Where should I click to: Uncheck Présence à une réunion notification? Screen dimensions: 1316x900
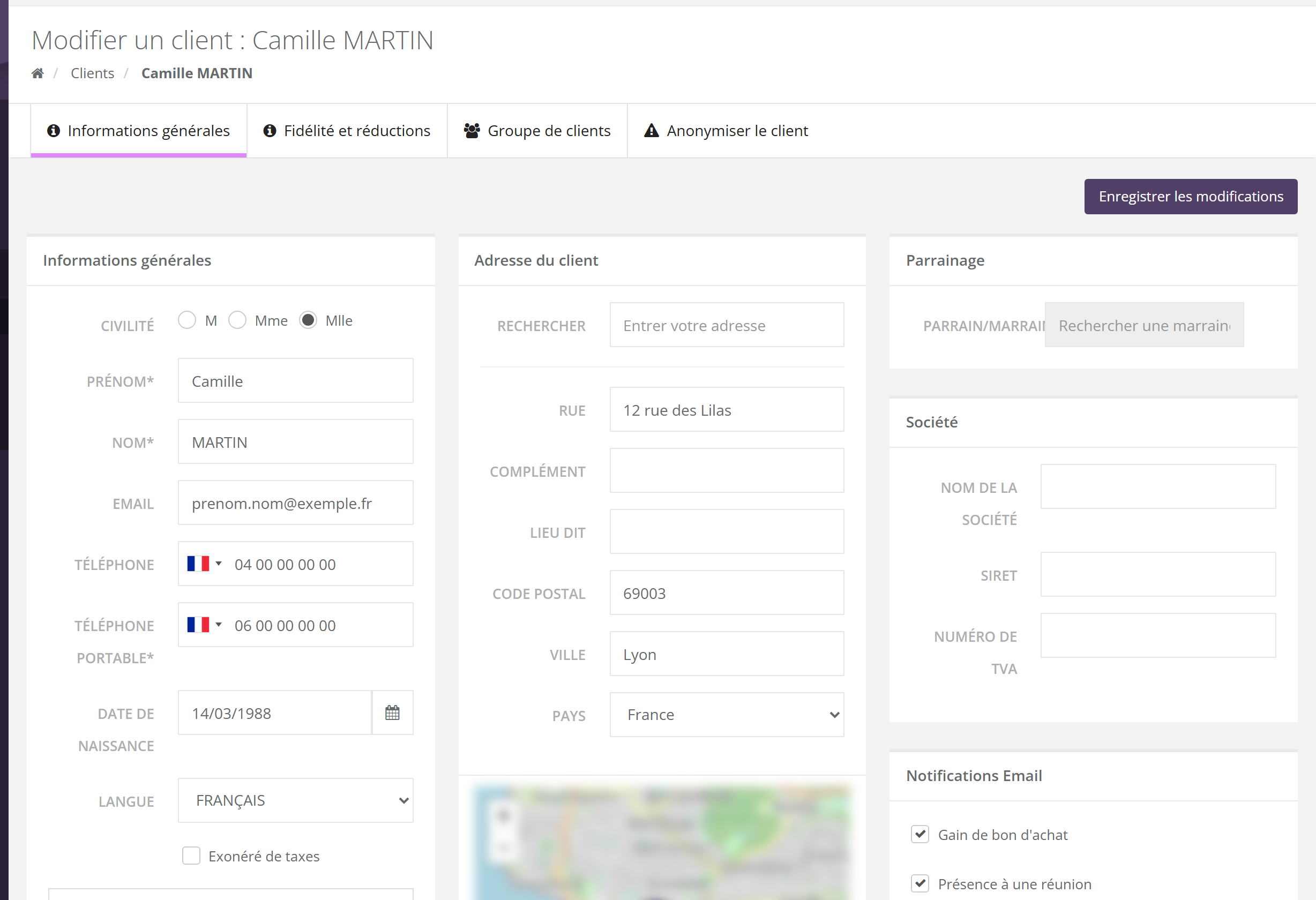(920, 883)
